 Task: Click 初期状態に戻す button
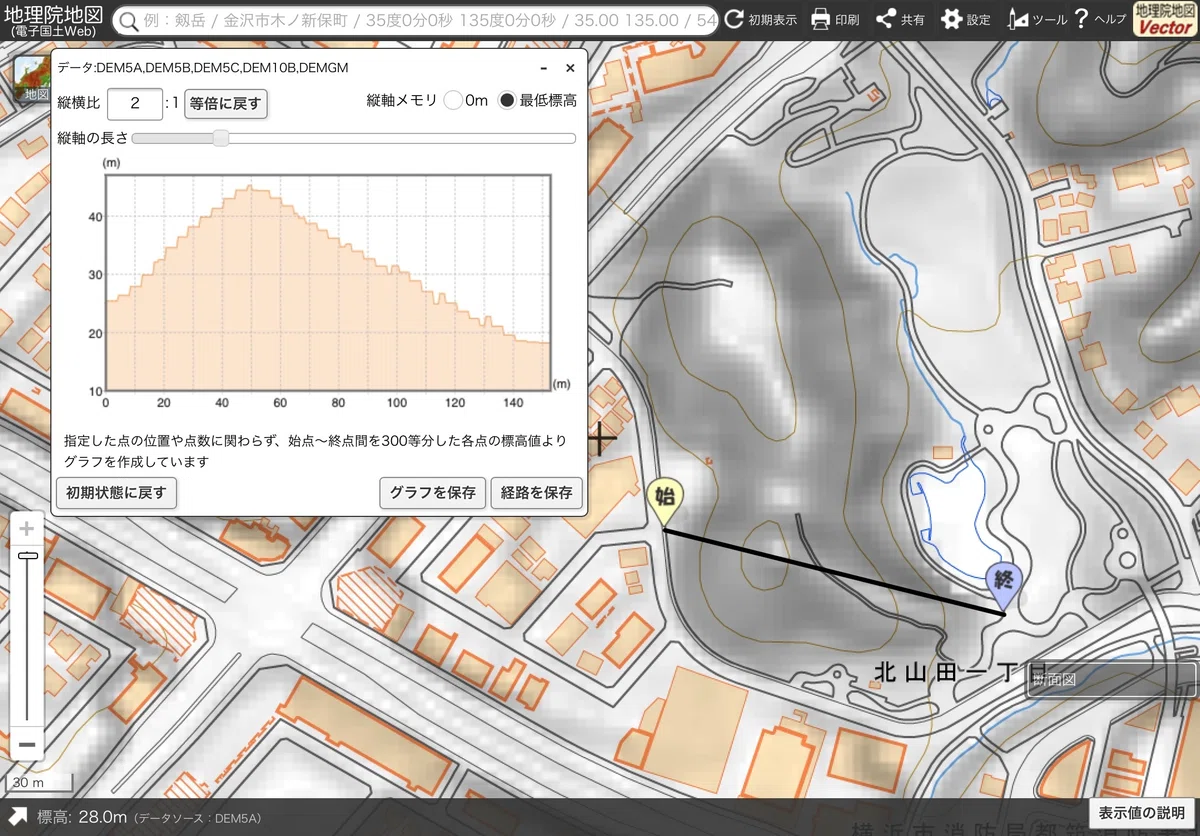pos(116,492)
